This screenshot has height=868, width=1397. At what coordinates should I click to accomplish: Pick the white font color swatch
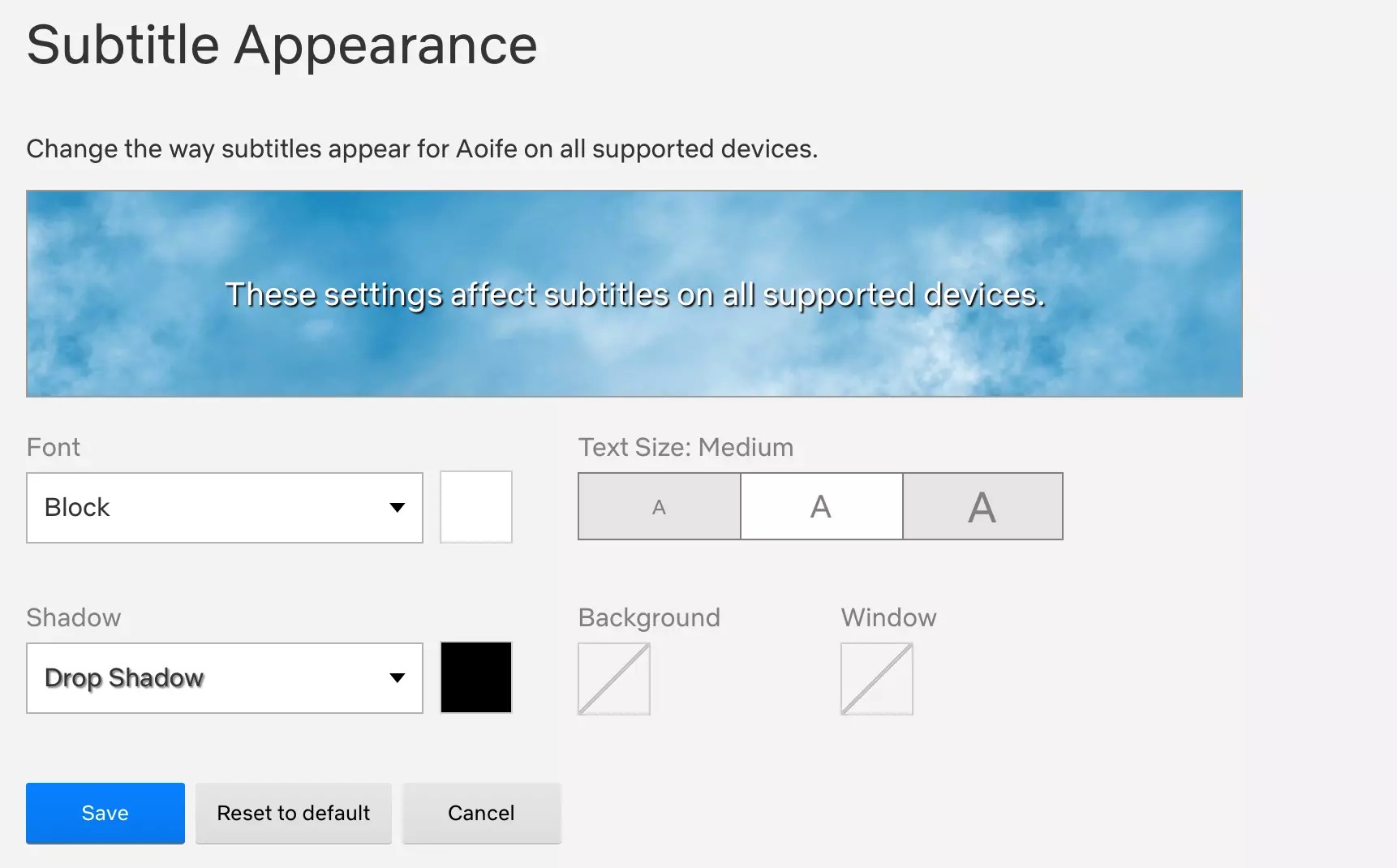pyautogui.click(x=476, y=507)
